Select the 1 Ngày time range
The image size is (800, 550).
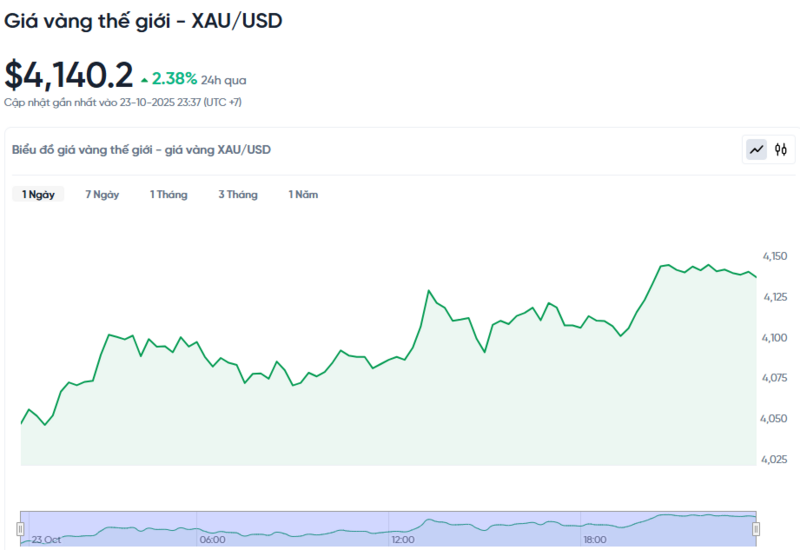coord(38,195)
